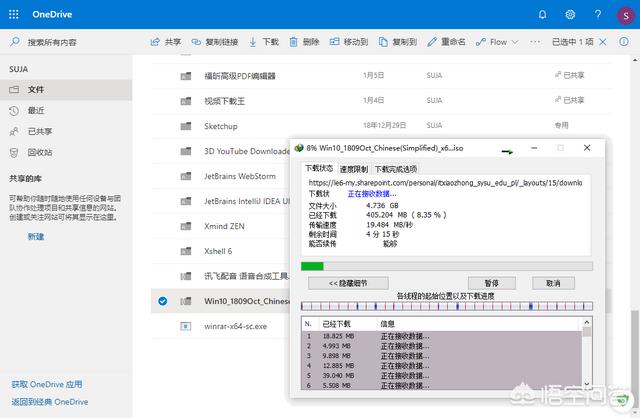Open 最近 in the left navigation
Screen dimensions: 640x418
[x=66, y=111]
